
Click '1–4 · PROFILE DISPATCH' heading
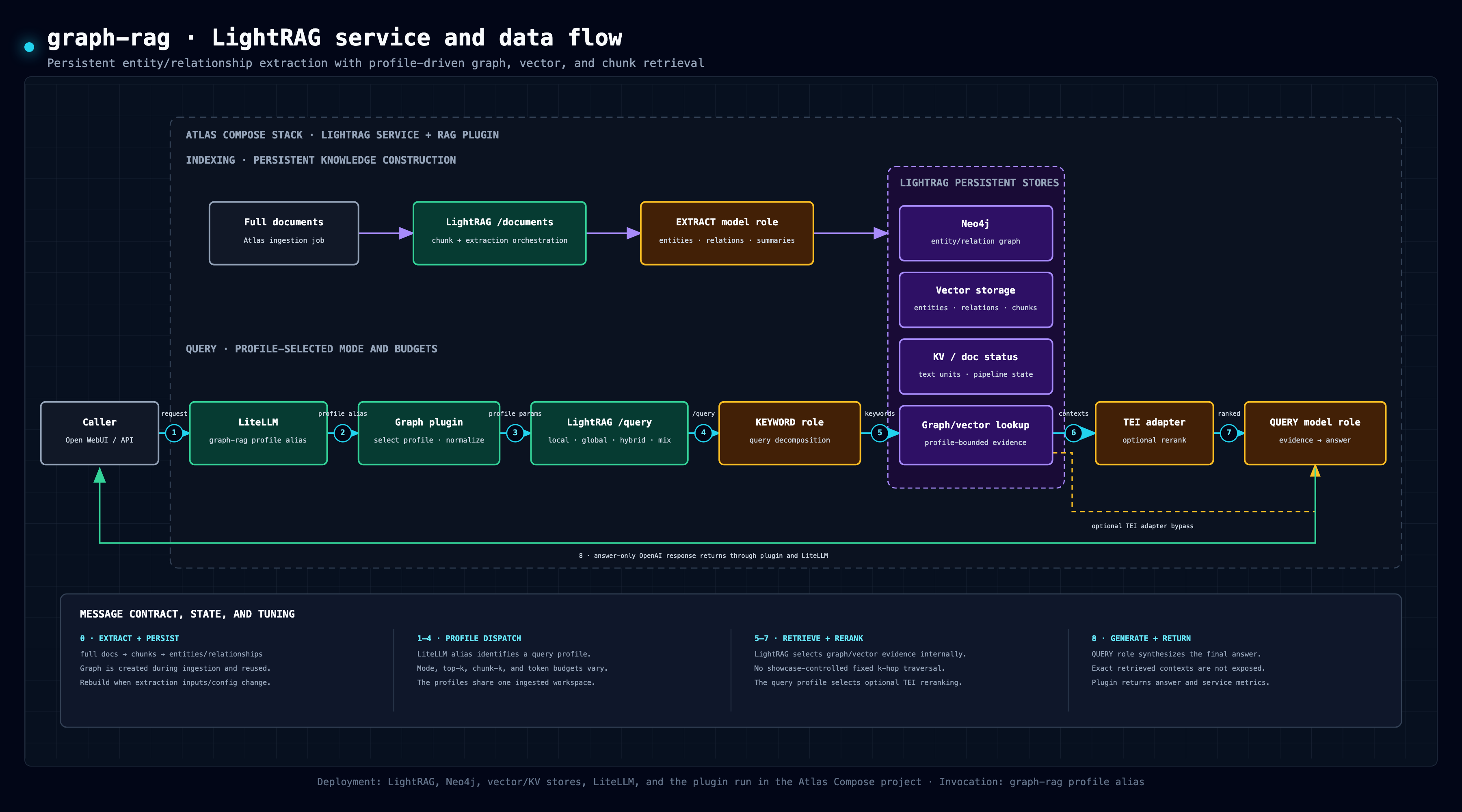[469, 638]
